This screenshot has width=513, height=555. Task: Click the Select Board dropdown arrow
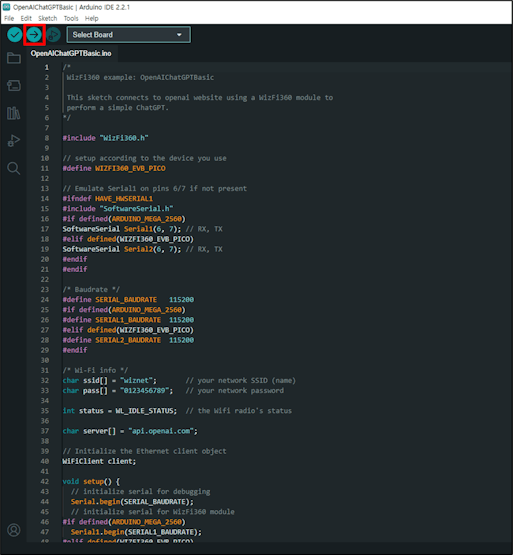179,35
